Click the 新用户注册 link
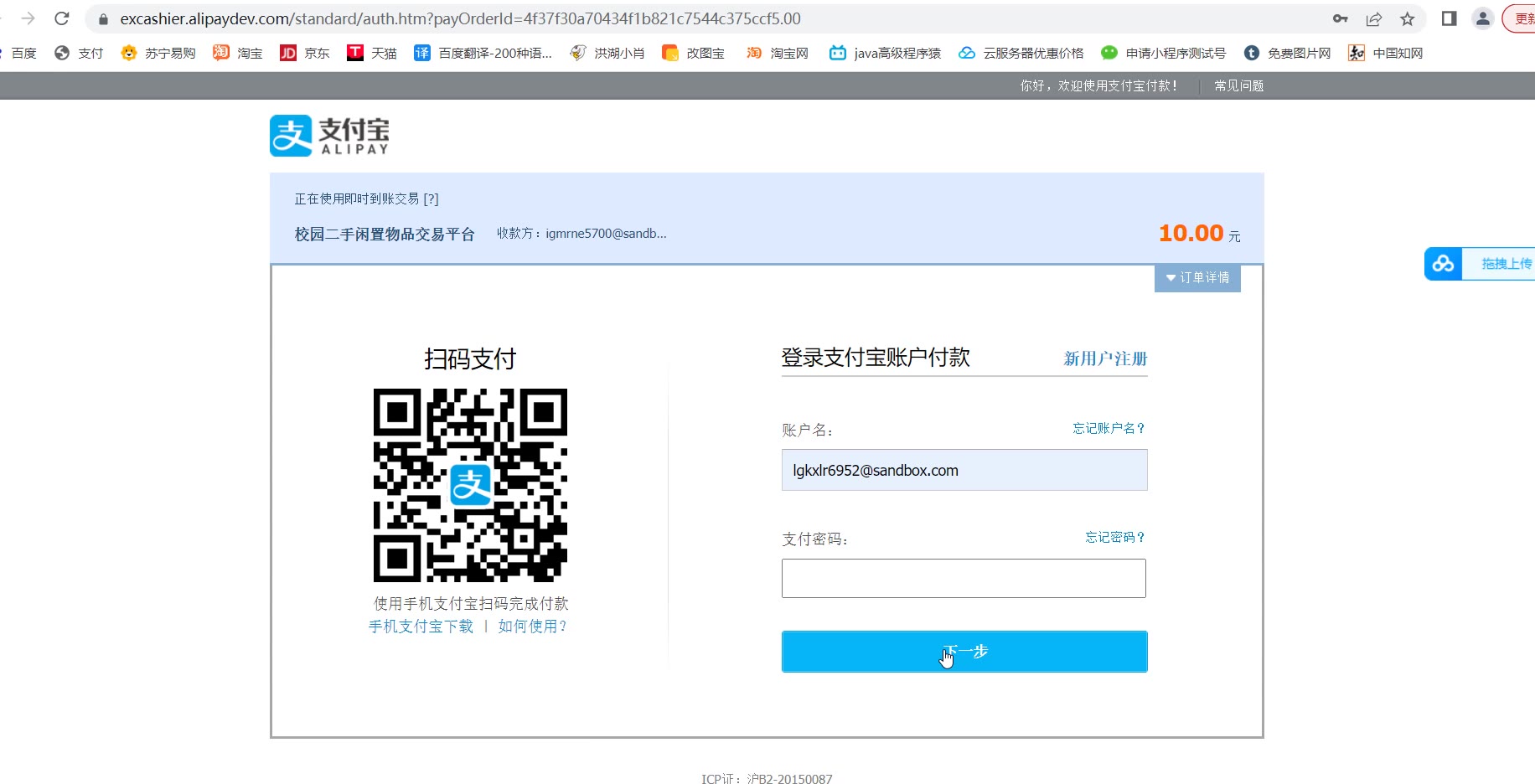The width and height of the screenshot is (1535, 784). pyautogui.click(x=1105, y=358)
